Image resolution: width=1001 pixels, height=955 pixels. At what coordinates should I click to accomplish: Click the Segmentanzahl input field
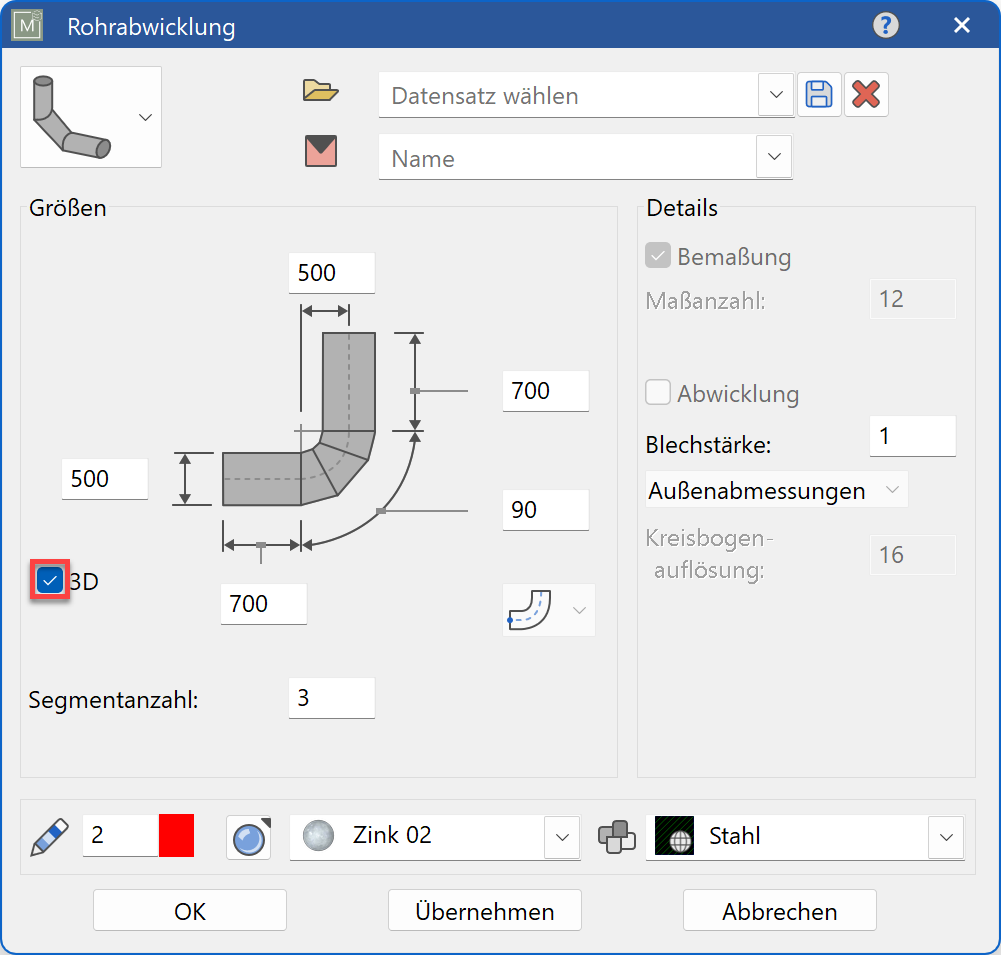pyautogui.click(x=331, y=697)
